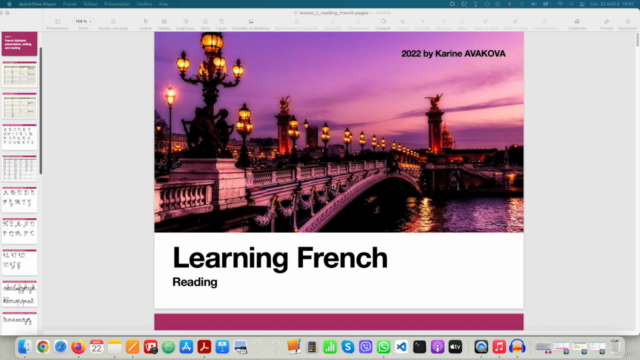The height and width of the screenshot is (360, 640).
Task: Open the Présentation view toolbar button
Action: (57, 24)
